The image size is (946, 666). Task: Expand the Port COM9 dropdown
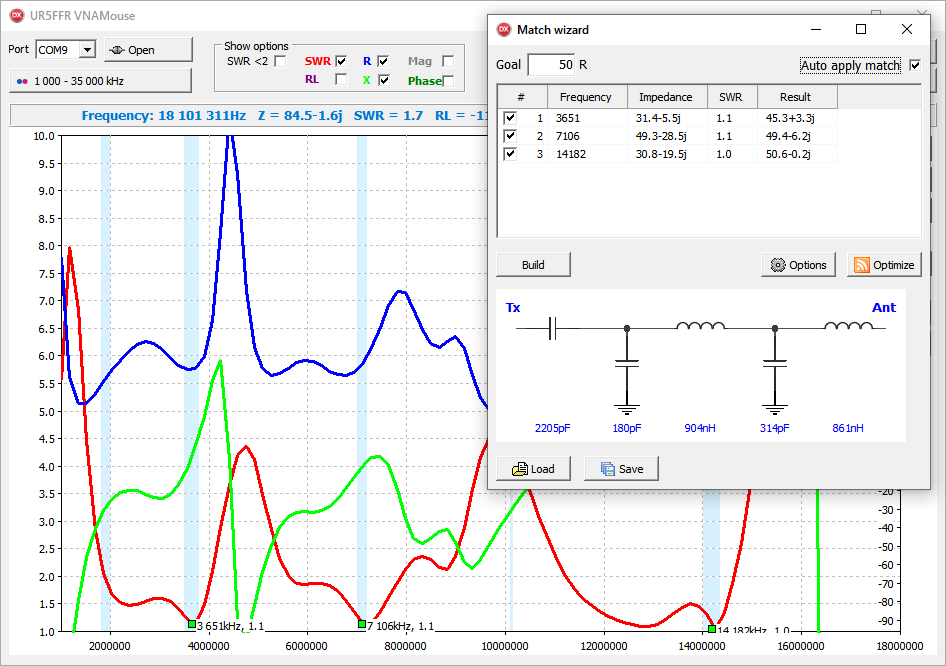point(87,50)
